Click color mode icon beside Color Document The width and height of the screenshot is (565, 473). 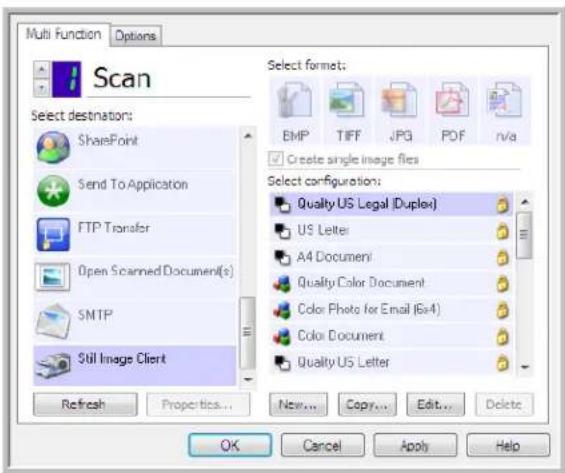[282, 336]
